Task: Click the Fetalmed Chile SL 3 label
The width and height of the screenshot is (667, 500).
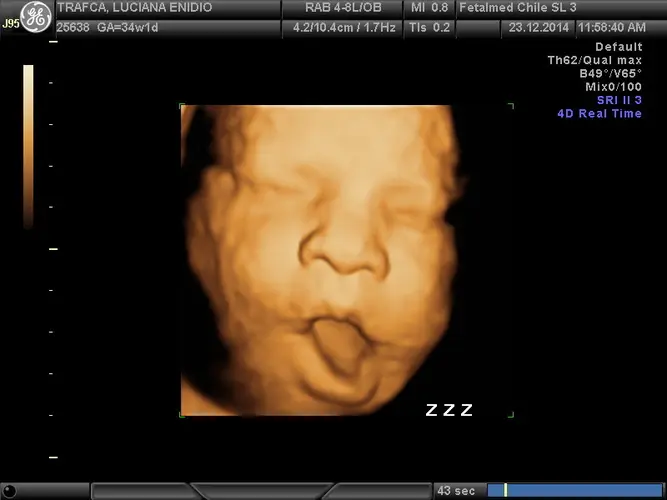Action: (x=518, y=7)
